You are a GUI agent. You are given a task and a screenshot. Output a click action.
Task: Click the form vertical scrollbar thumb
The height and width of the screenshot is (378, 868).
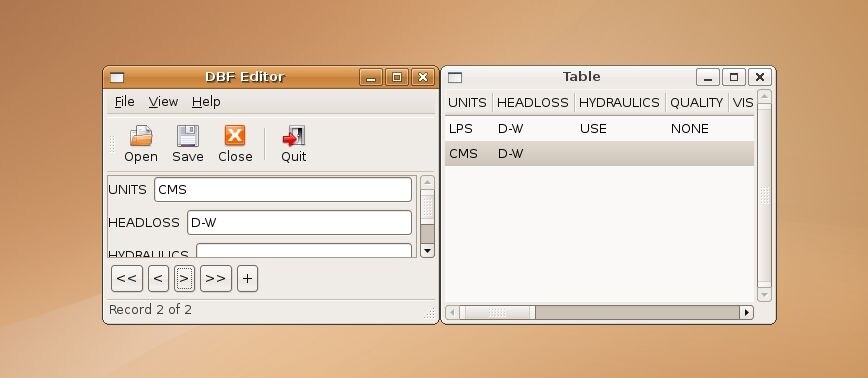[427, 206]
